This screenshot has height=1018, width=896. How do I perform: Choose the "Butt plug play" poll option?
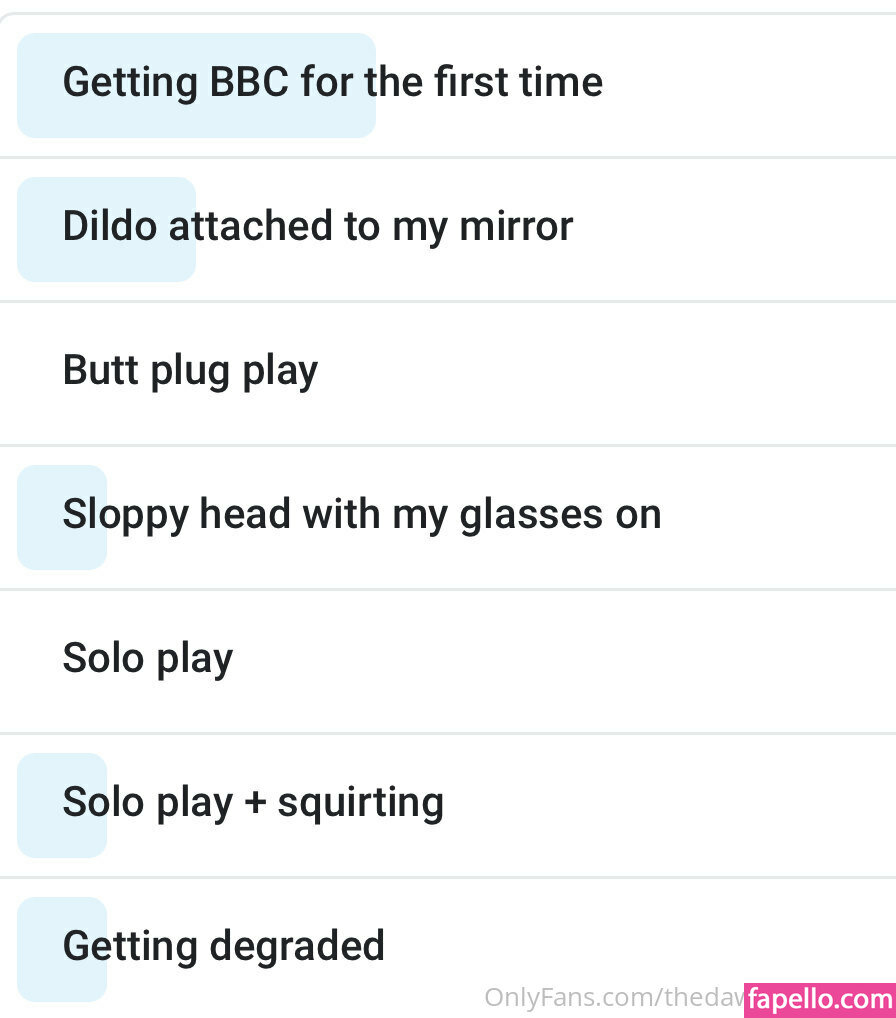point(448,373)
